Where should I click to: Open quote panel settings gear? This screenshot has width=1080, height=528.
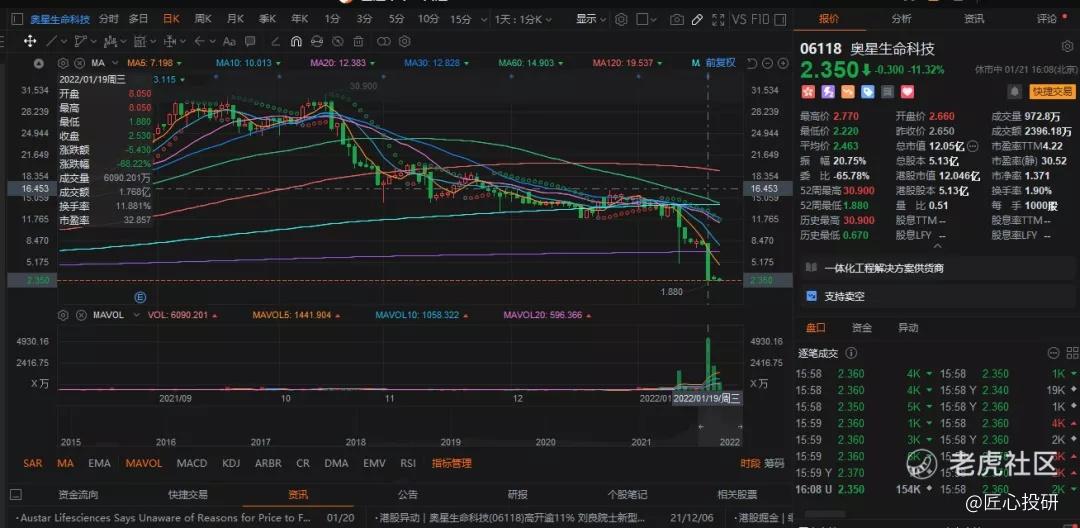pyautogui.click(x=1067, y=47)
